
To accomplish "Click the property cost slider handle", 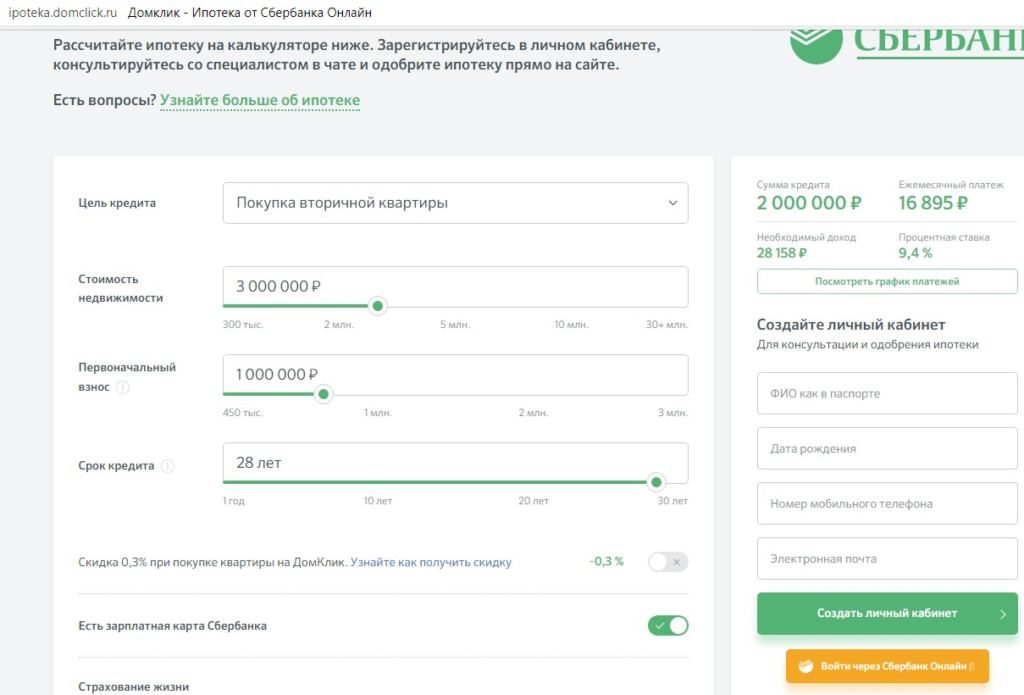I will point(377,306).
